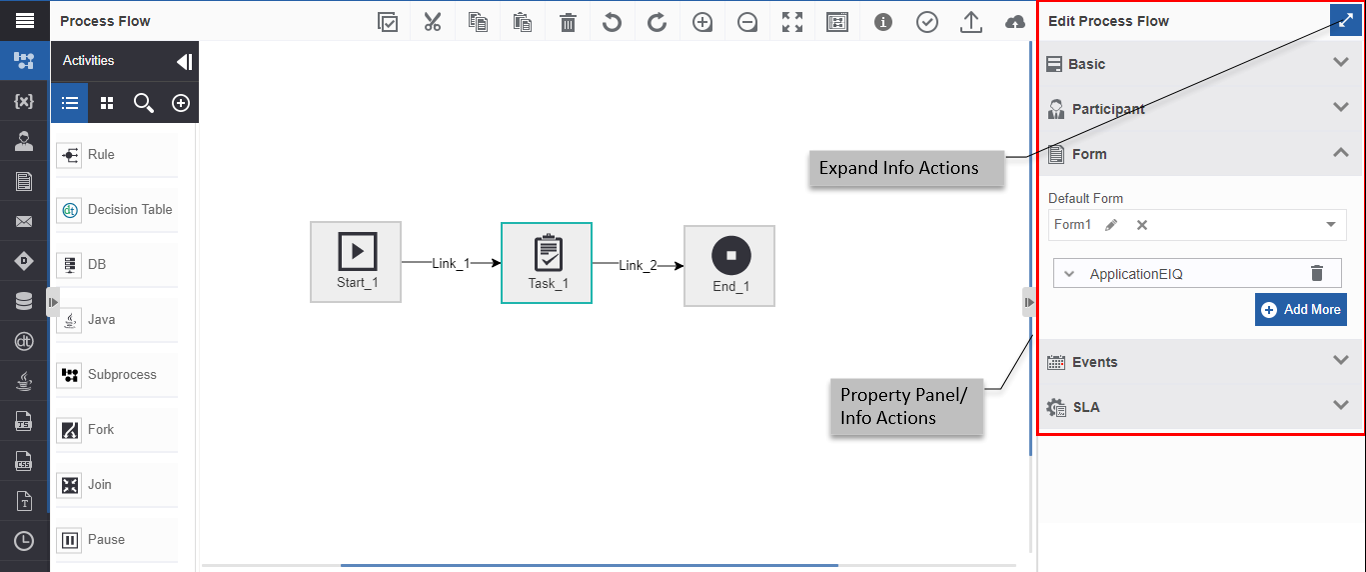The height and width of the screenshot is (572, 1366).
Task: Open the mail envelope sidebar icon
Action: pyautogui.click(x=24, y=221)
